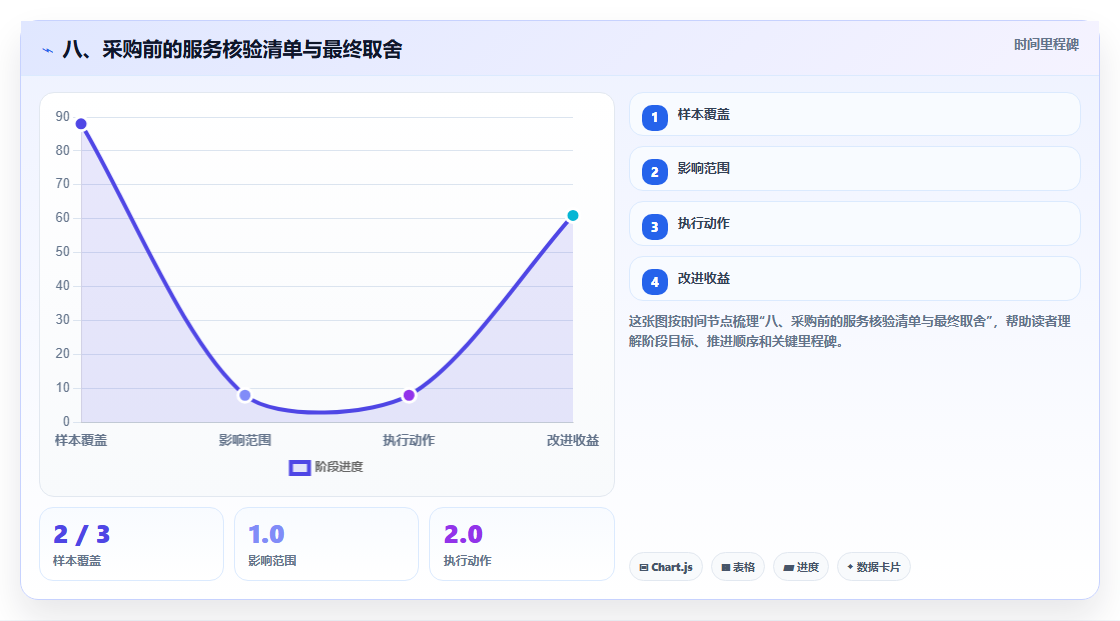Viewport: 1120px width, 621px height.
Task: Click the 2 / 3 样本覆盖 stat card
Action: click(x=131, y=544)
